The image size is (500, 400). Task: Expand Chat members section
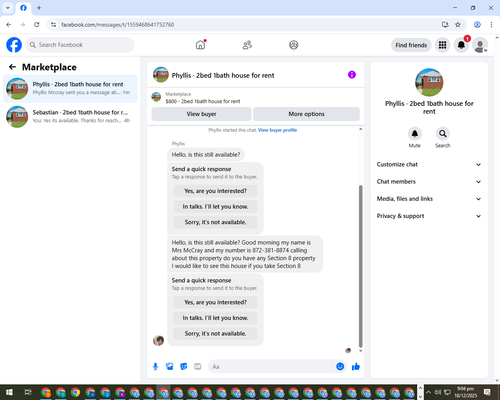(x=429, y=182)
